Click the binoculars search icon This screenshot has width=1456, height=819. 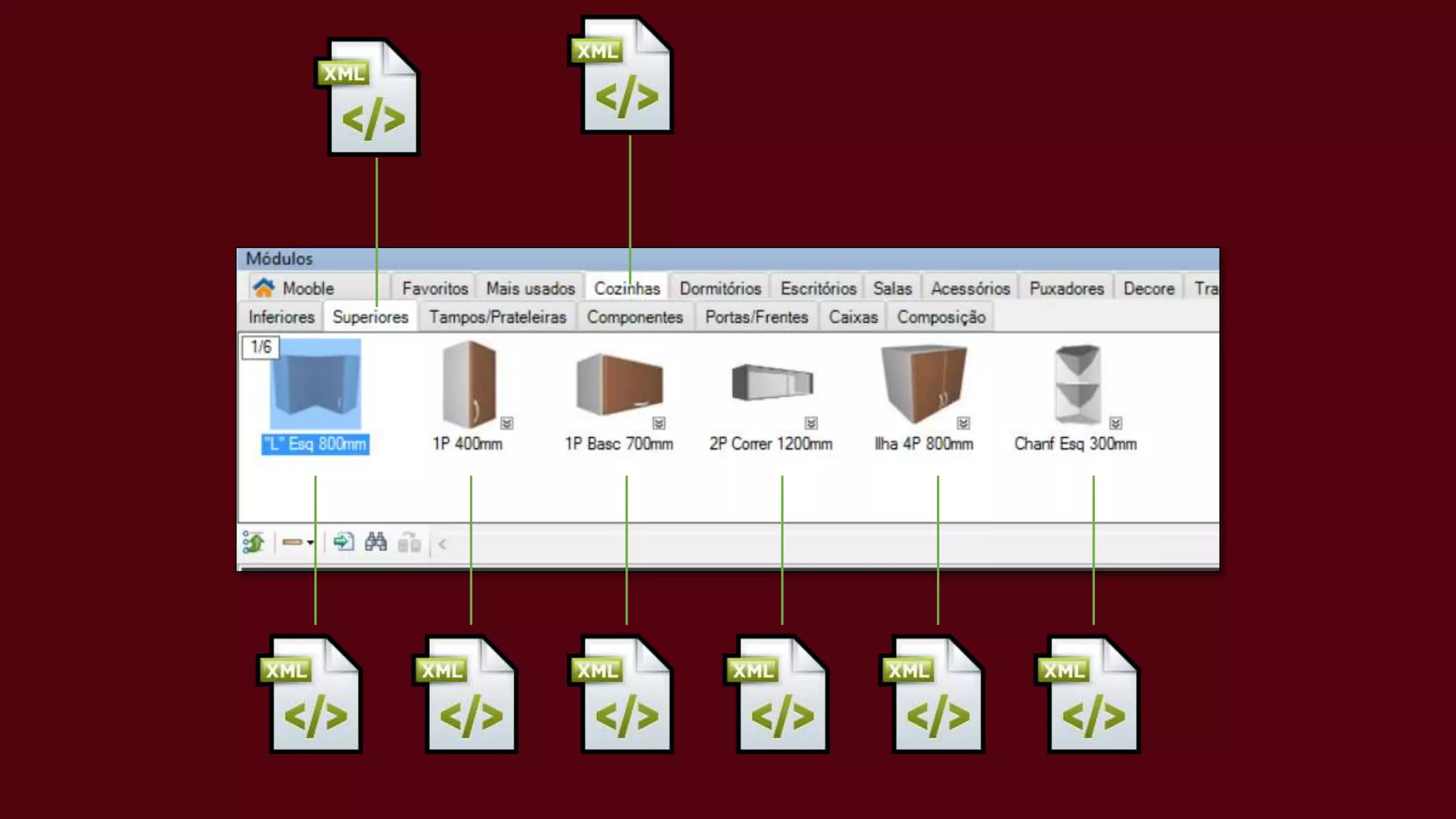pos(375,543)
